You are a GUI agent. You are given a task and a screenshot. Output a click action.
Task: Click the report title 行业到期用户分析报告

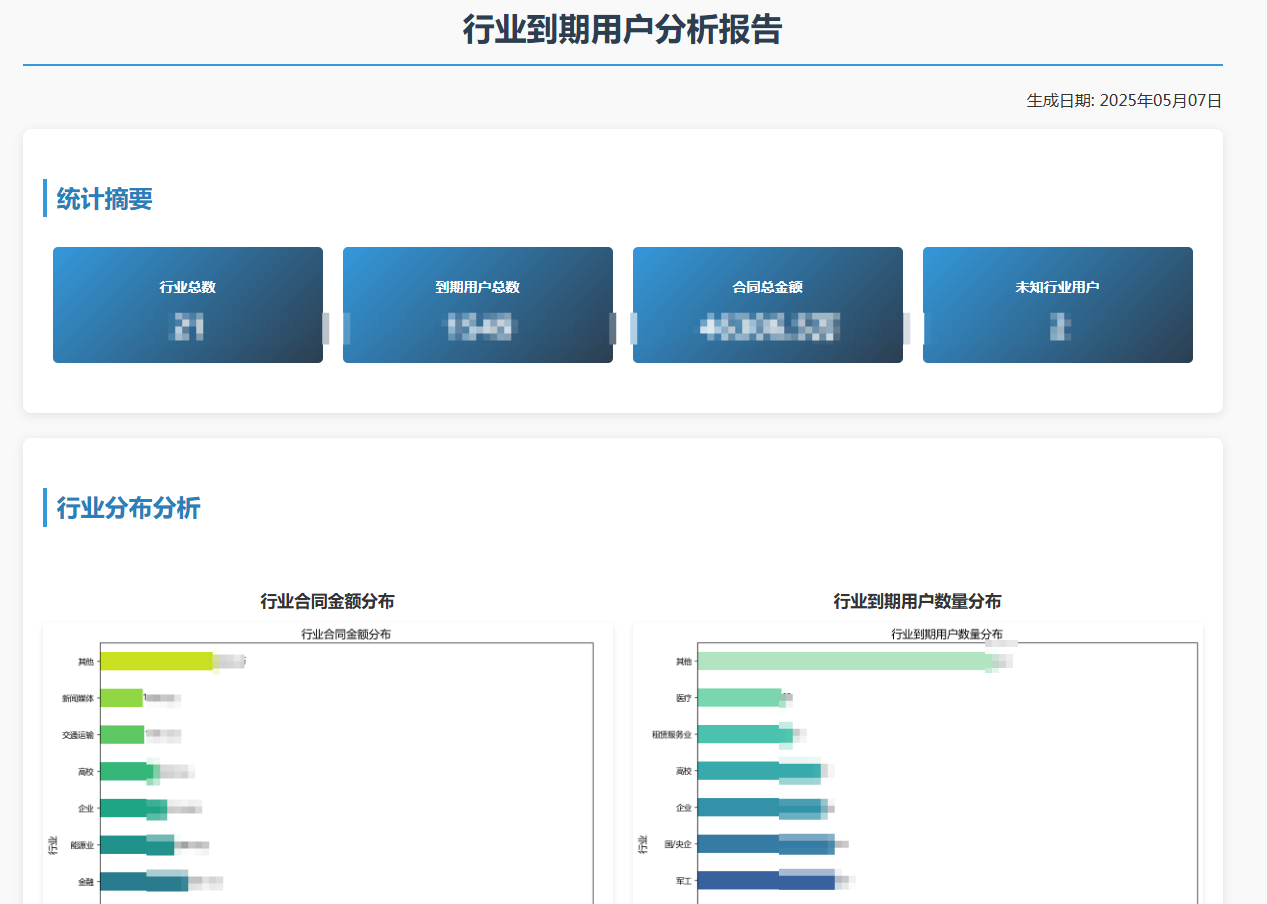click(x=622, y=30)
